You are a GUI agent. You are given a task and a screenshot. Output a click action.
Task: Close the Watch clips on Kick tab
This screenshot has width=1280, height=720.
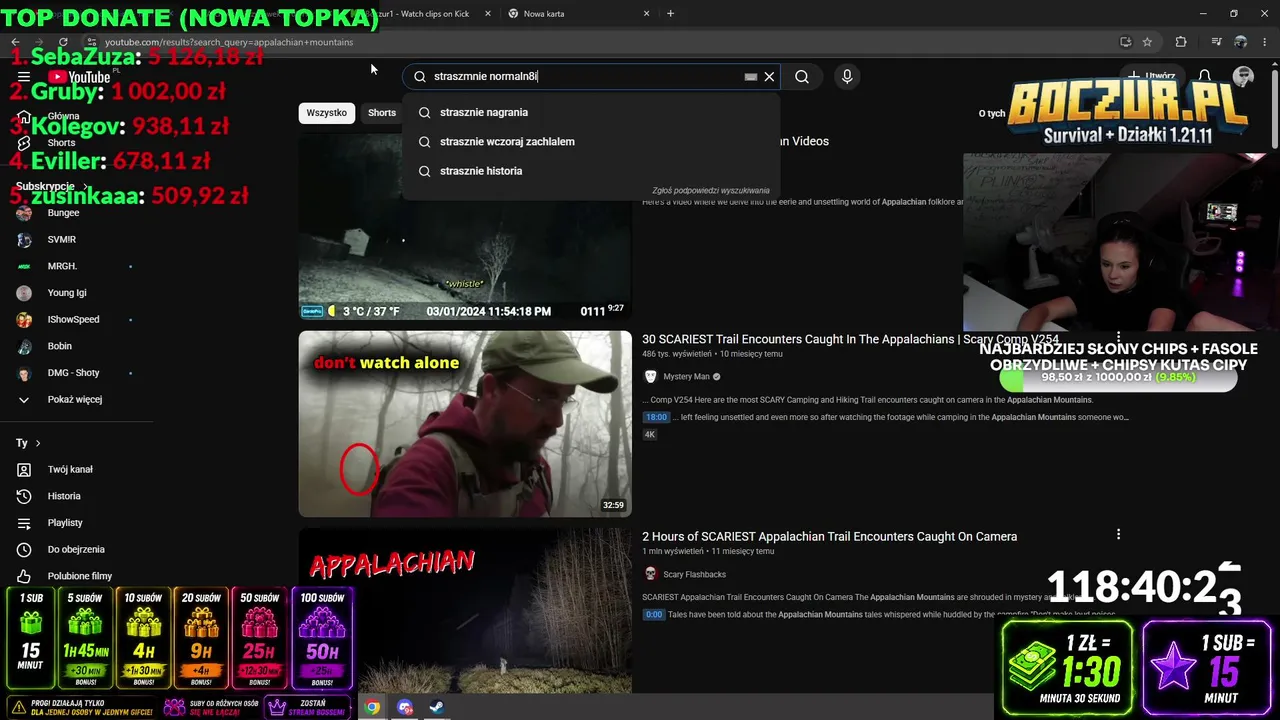pyautogui.click(x=489, y=13)
